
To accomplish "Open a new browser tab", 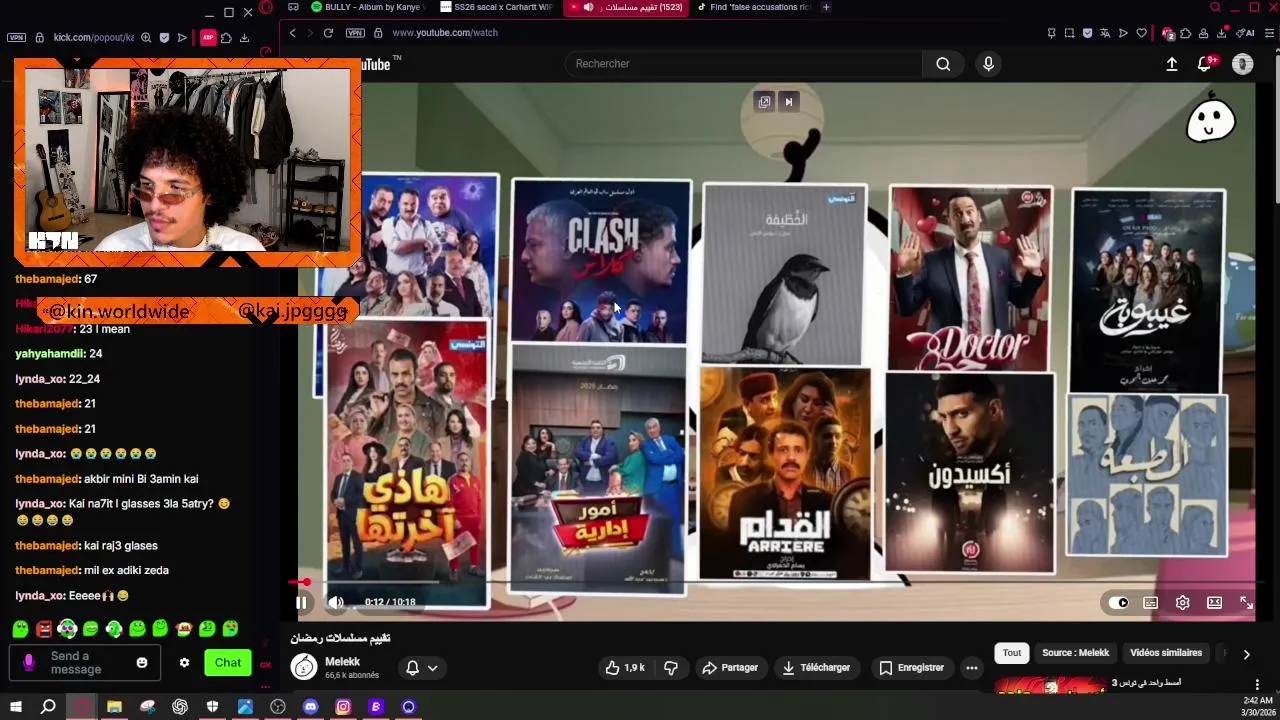I will coord(826,7).
